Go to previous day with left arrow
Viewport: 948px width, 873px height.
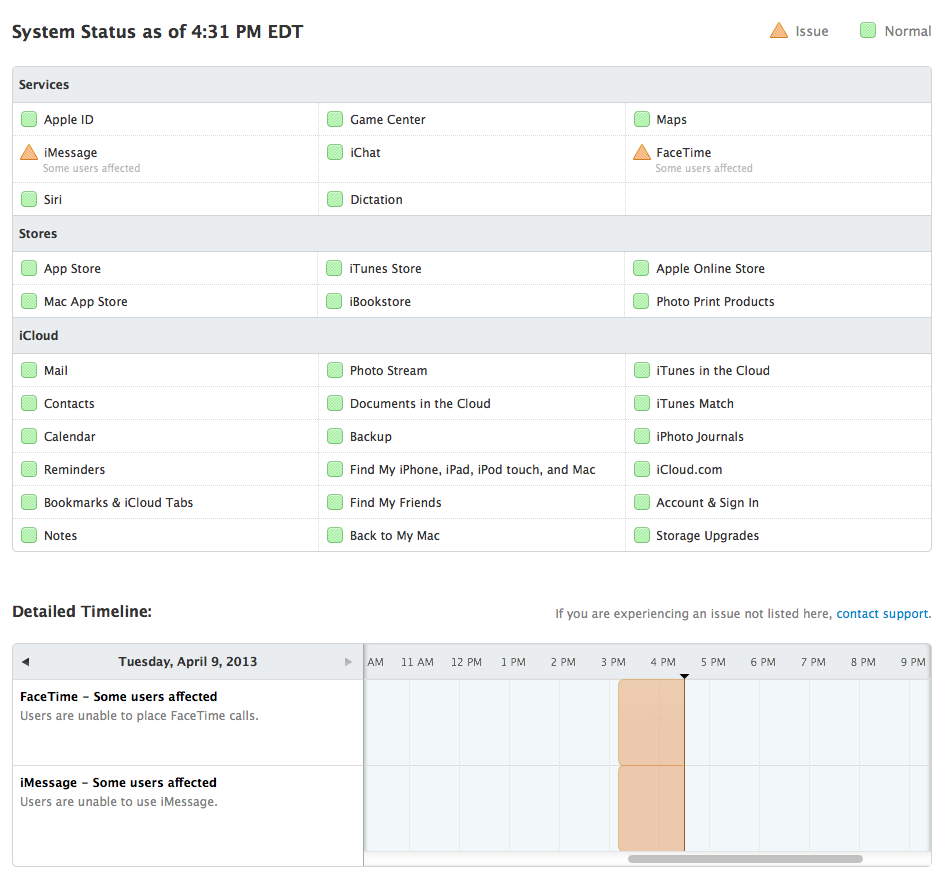(x=25, y=662)
